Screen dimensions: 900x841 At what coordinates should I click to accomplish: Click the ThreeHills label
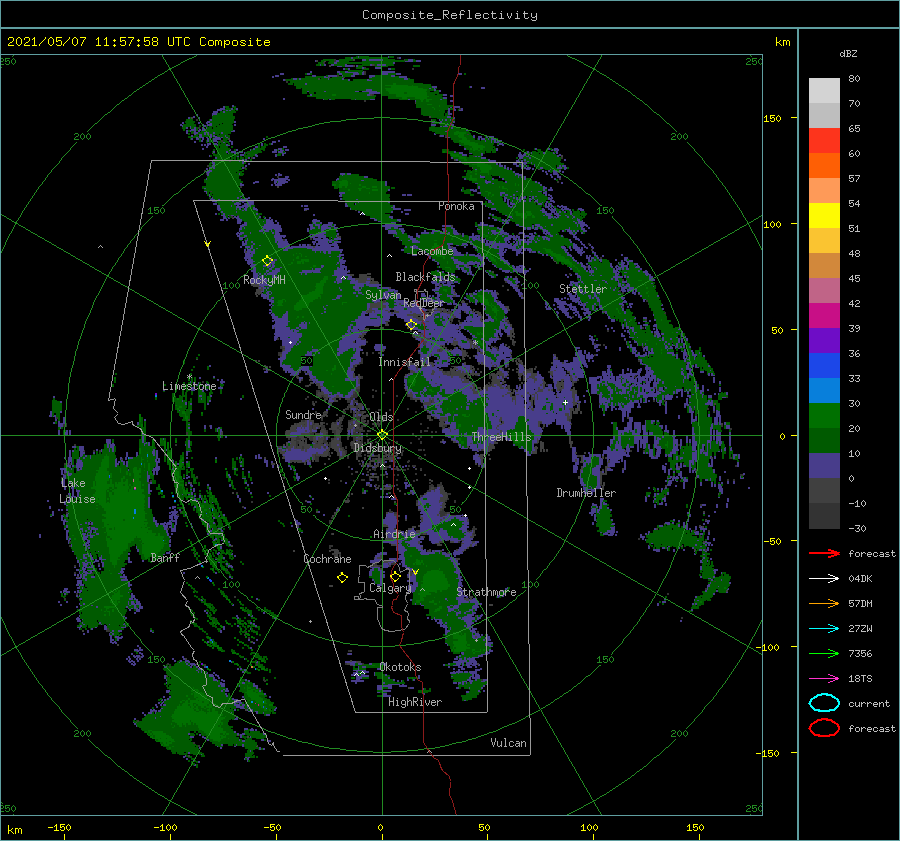click(x=501, y=437)
